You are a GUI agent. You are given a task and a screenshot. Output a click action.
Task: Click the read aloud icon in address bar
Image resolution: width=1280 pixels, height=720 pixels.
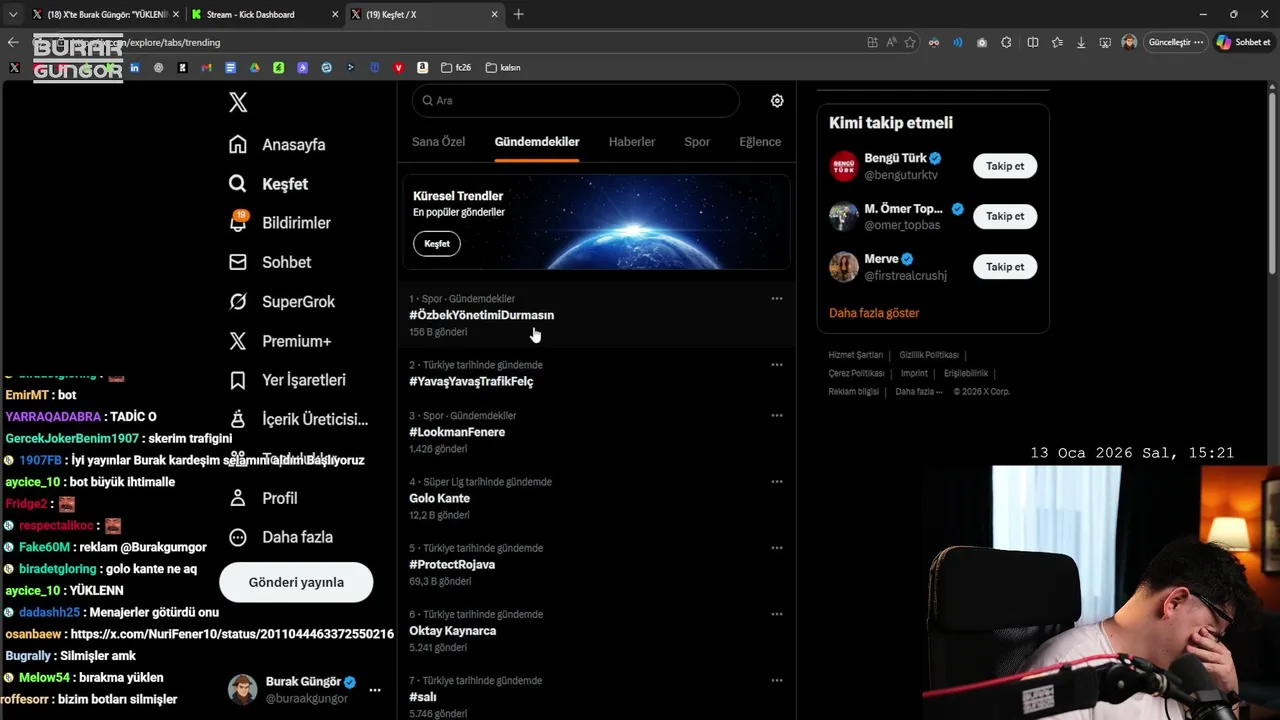891,42
